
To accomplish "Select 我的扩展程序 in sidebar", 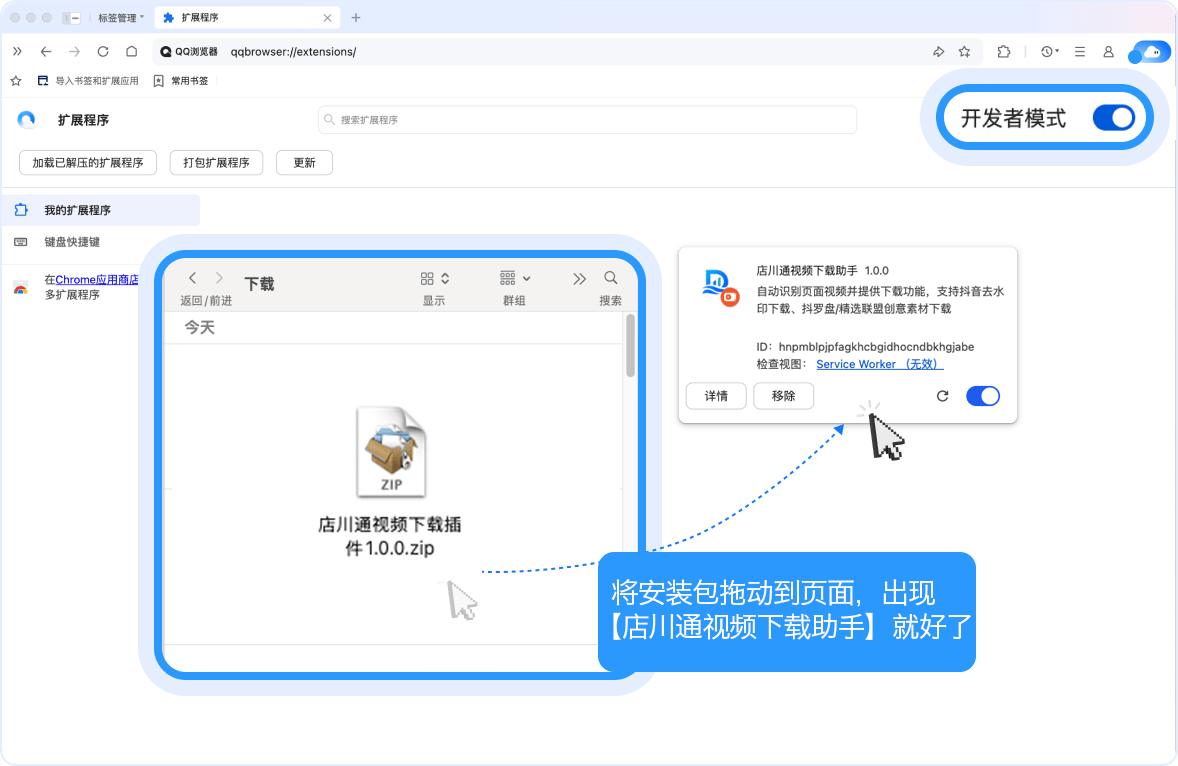I will (x=101, y=210).
